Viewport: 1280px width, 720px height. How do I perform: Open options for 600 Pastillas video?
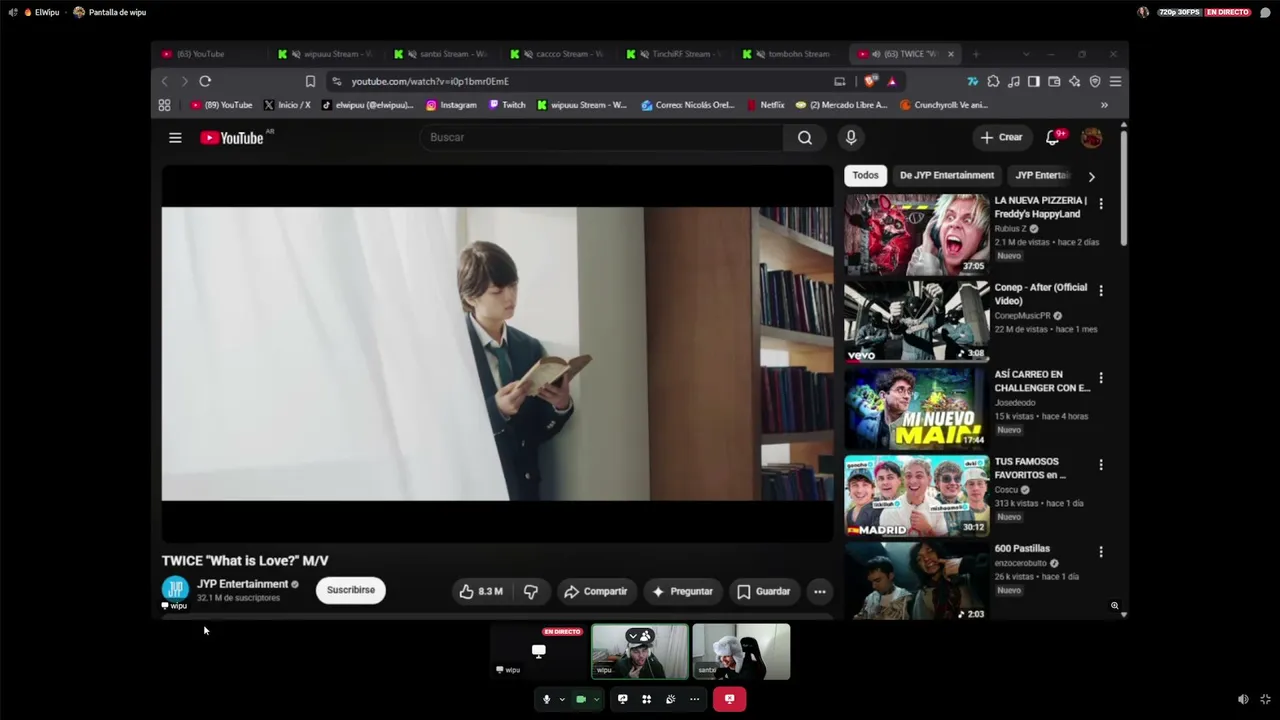[x=1101, y=552]
